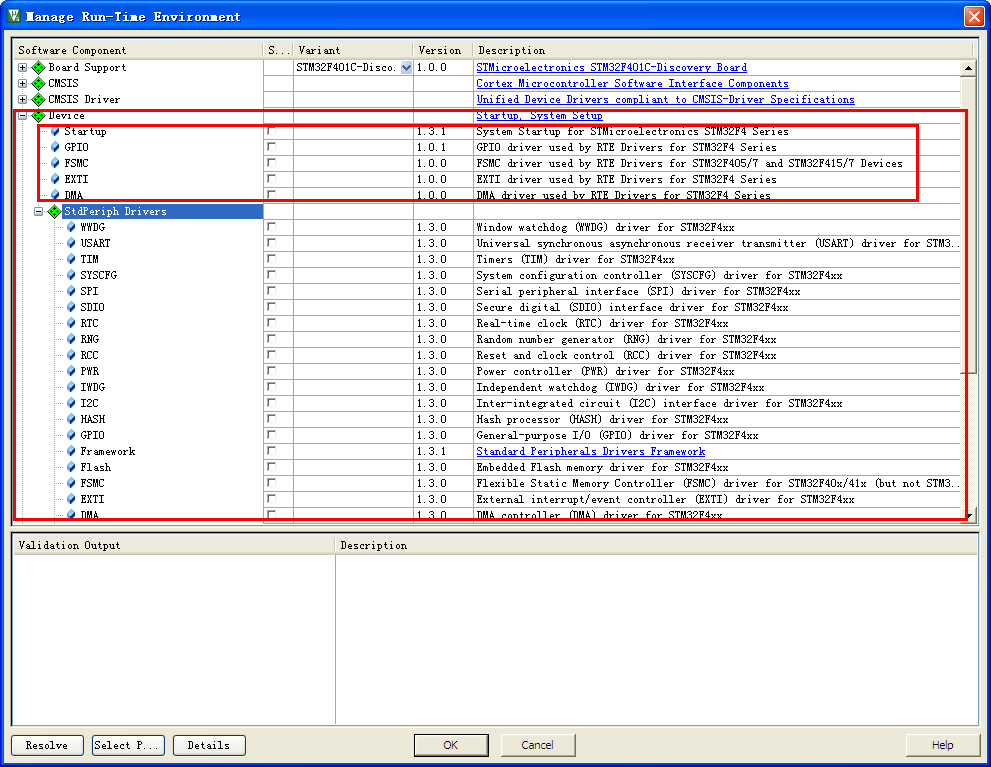Viewport: 991px width, 767px height.
Task: Click the blue icon beside RCC
Action: 71,355
